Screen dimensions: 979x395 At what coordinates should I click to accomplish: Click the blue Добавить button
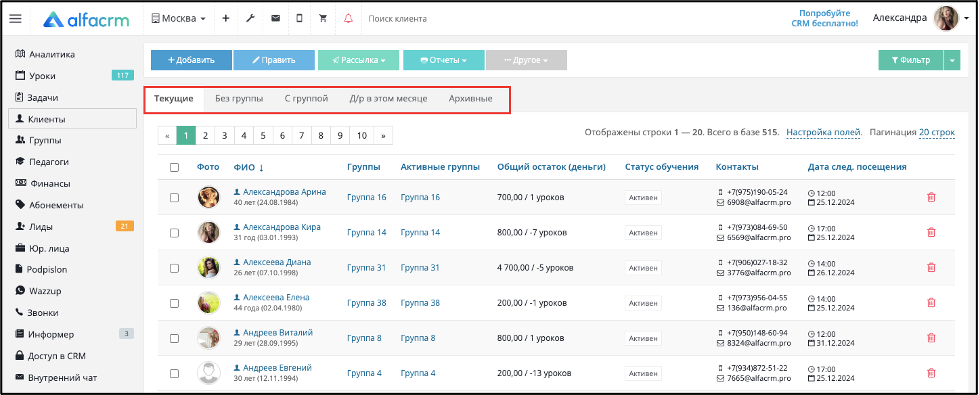pos(191,61)
